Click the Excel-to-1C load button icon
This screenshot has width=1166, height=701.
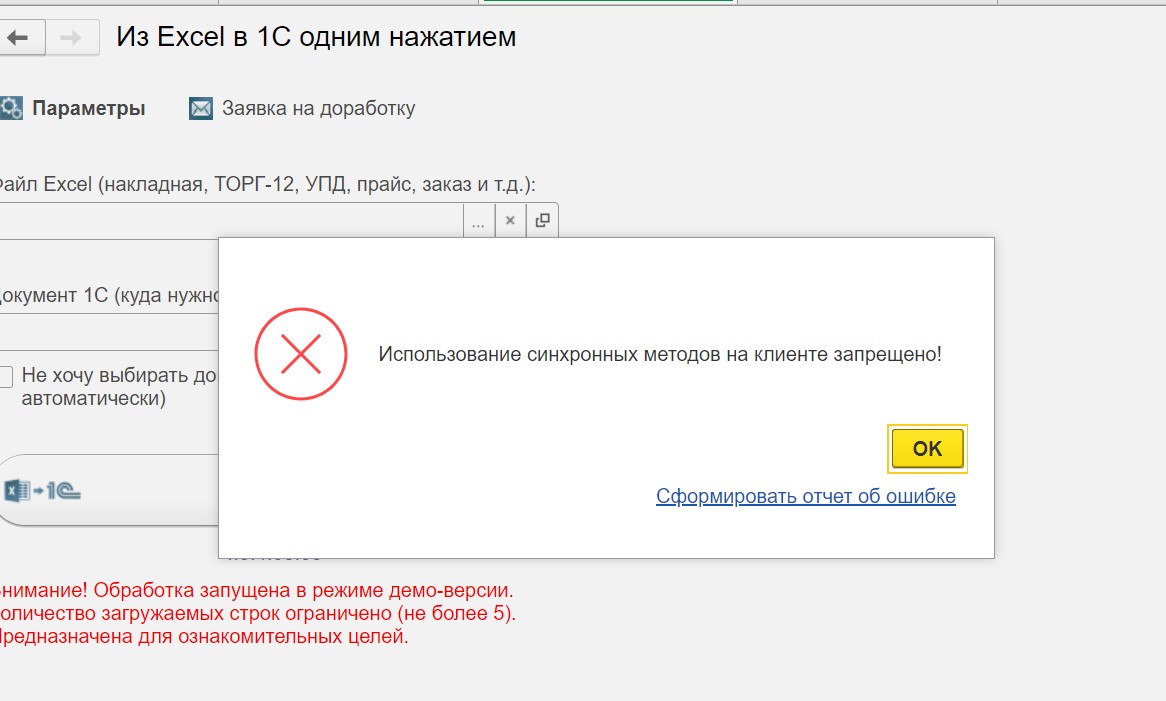42,491
